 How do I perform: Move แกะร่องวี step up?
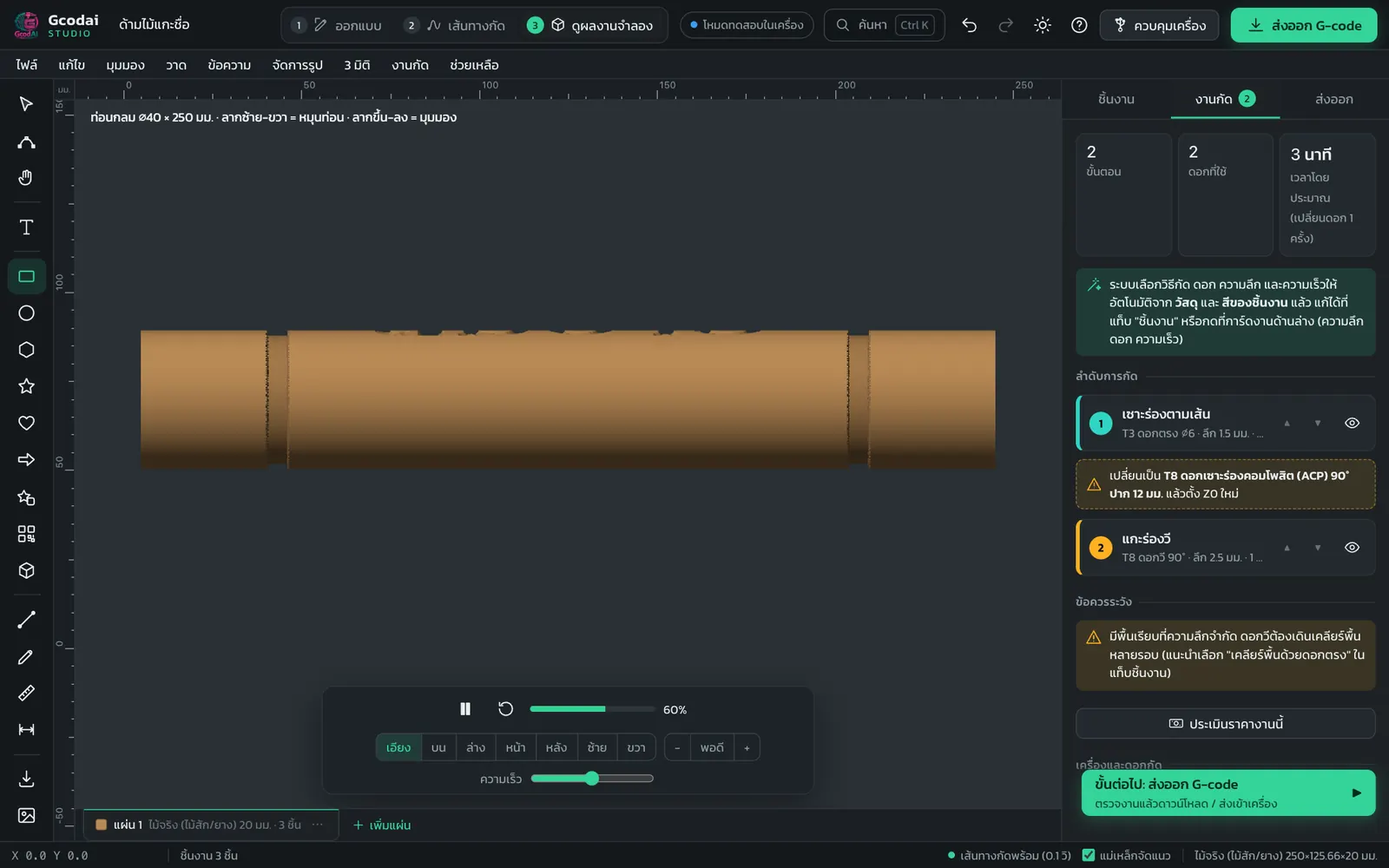[x=1287, y=548]
